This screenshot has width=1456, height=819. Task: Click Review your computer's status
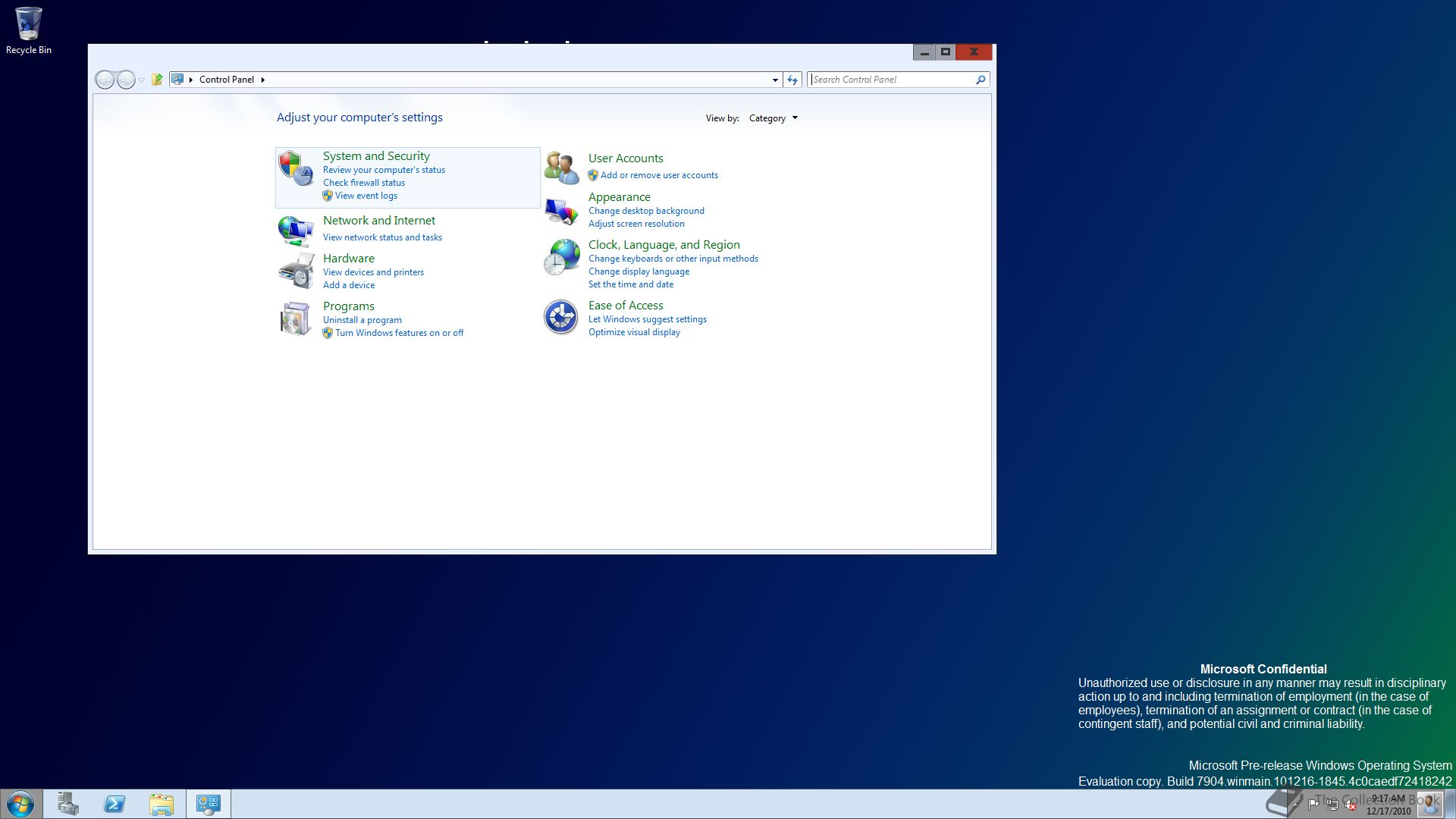(x=384, y=170)
